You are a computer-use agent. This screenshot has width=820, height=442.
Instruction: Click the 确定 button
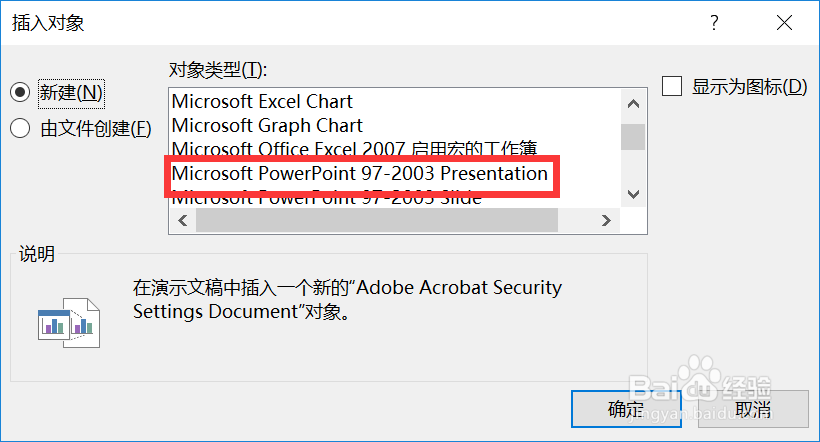(627, 409)
